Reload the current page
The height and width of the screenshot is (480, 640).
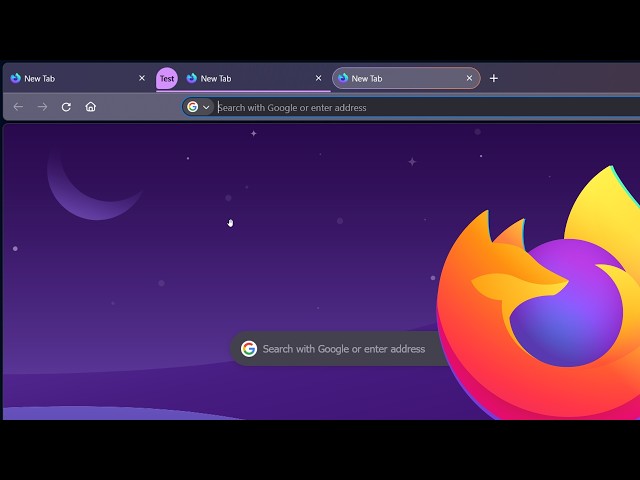66,107
